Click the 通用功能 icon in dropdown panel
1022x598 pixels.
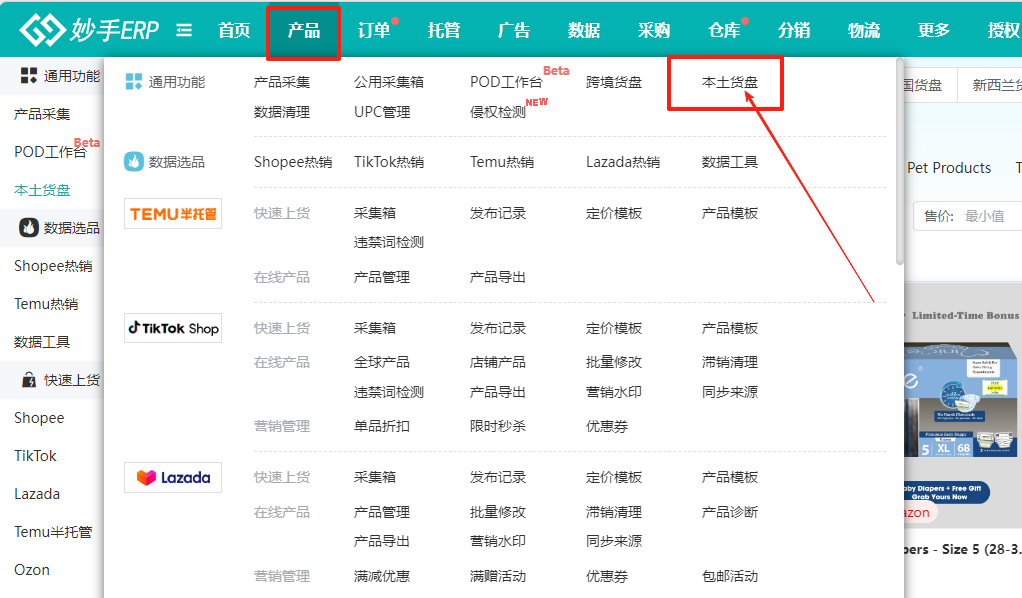point(134,82)
